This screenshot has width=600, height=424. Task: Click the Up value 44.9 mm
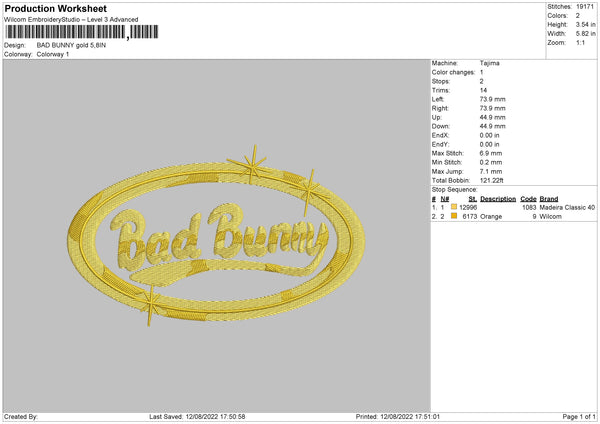click(492, 117)
